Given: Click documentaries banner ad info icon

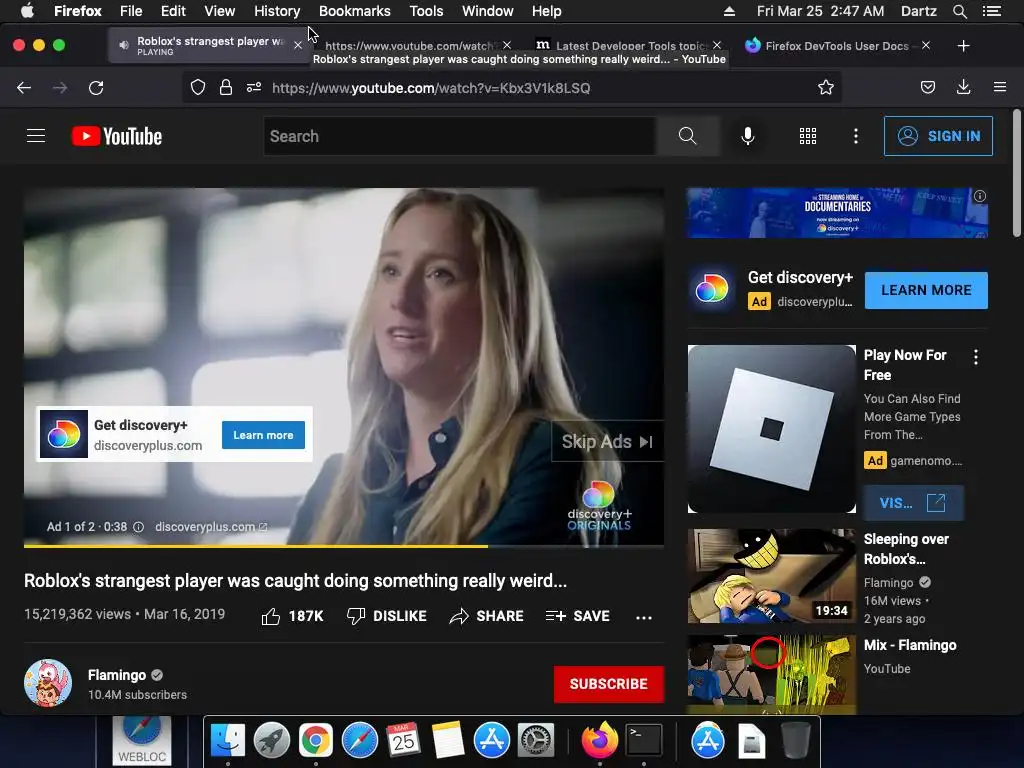Looking at the screenshot, I should click(980, 196).
